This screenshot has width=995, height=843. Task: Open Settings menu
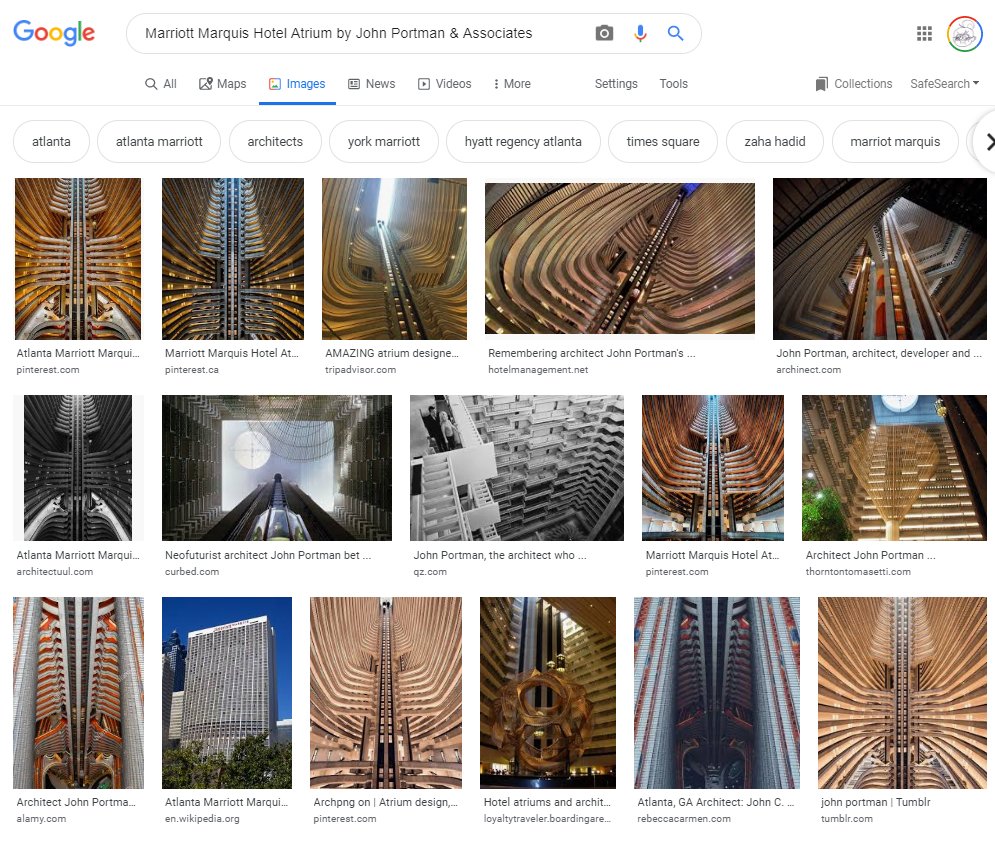click(616, 84)
